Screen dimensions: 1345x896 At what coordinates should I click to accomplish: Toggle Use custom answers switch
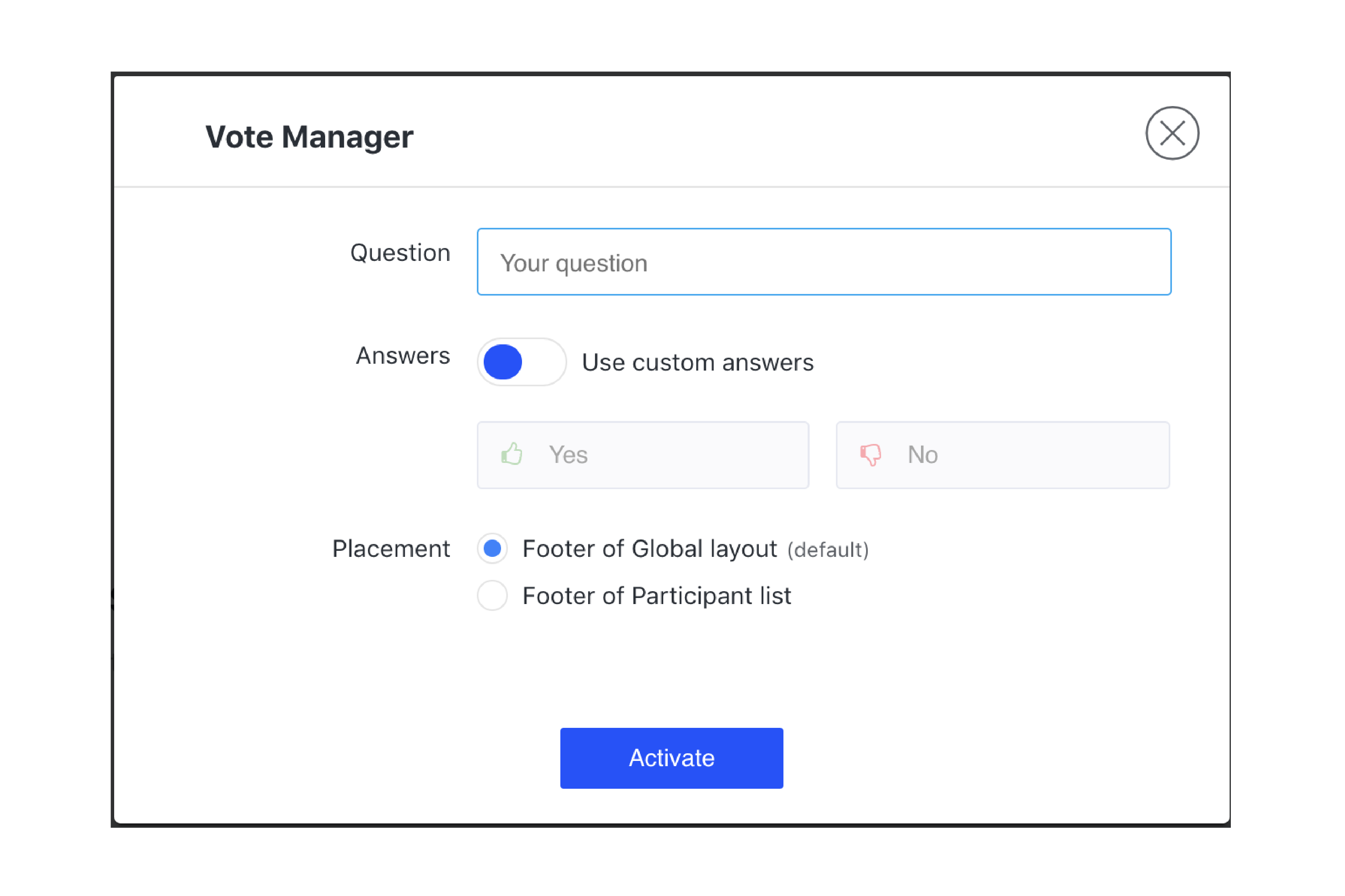click(521, 362)
